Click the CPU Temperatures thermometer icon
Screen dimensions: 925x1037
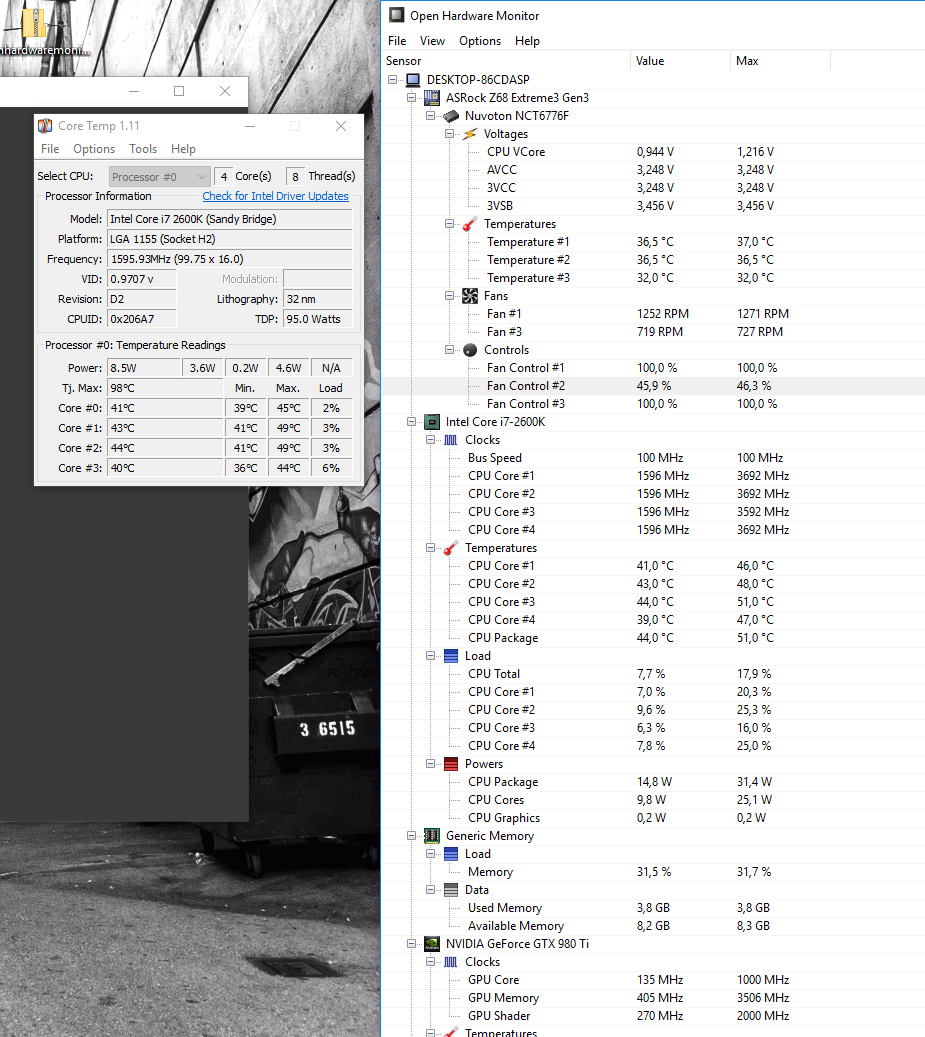[x=451, y=548]
